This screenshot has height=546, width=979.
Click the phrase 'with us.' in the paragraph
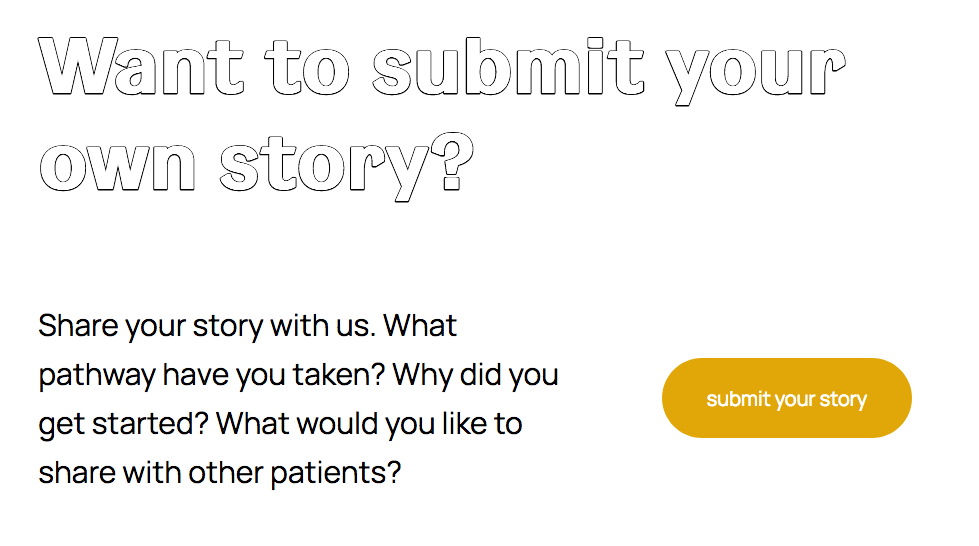point(323,325)
